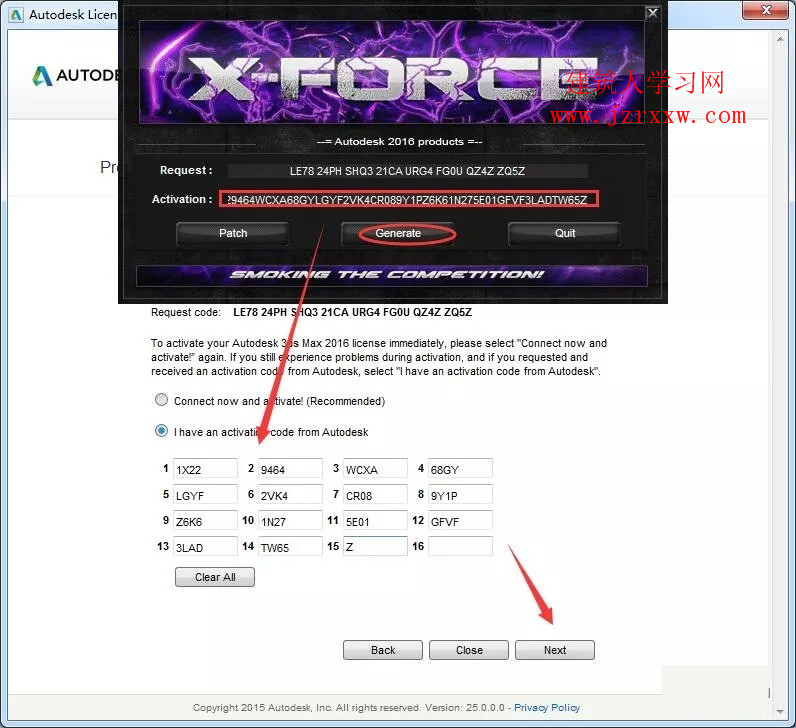Click the Generate button in X-Force

(398, 234)
